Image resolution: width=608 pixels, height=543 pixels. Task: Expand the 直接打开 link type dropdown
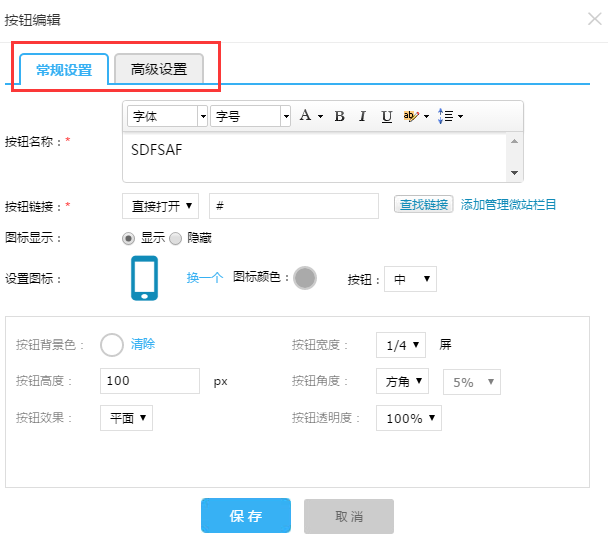pos(160,205)
